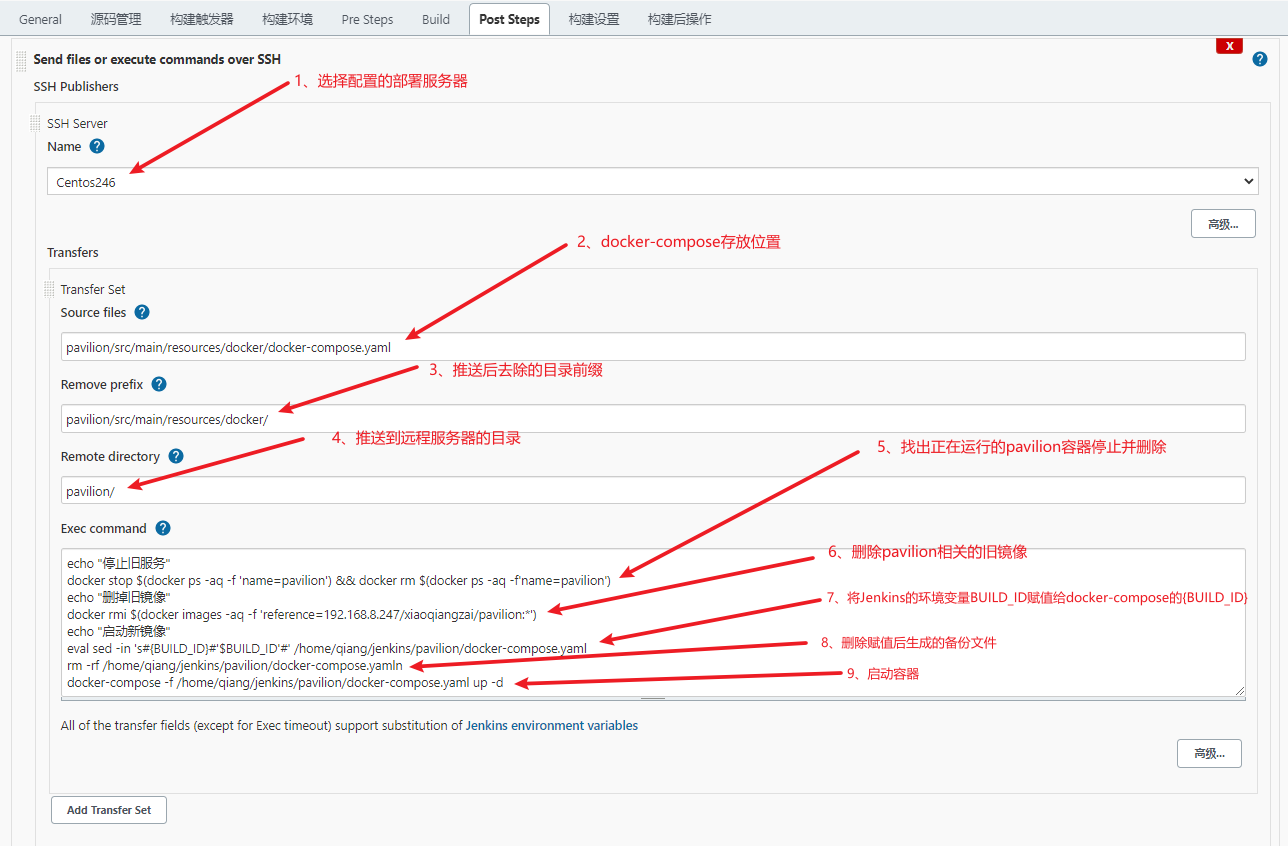
Task: Switch to the 源码管理 tab
Action: [x=115, y=19]
